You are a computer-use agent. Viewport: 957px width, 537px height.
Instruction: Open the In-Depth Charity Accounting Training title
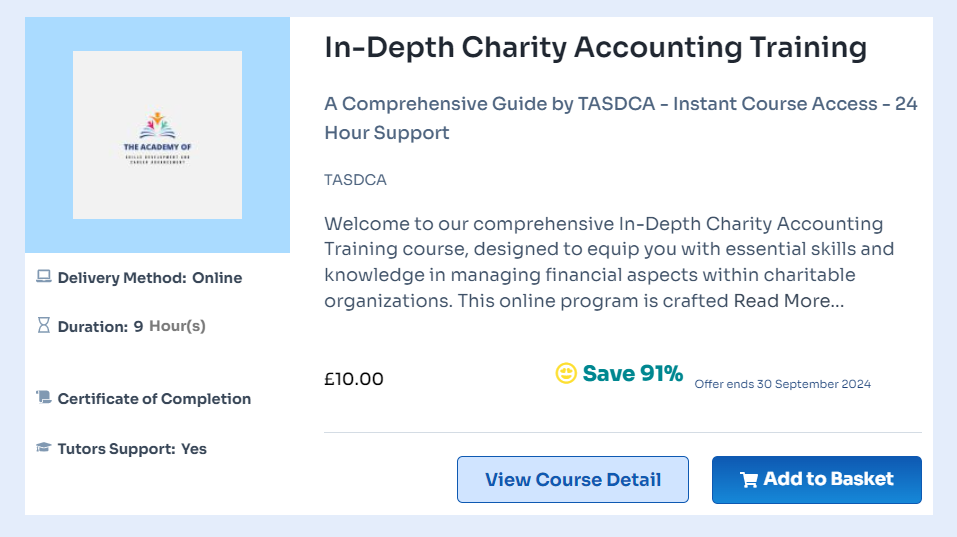595,47
